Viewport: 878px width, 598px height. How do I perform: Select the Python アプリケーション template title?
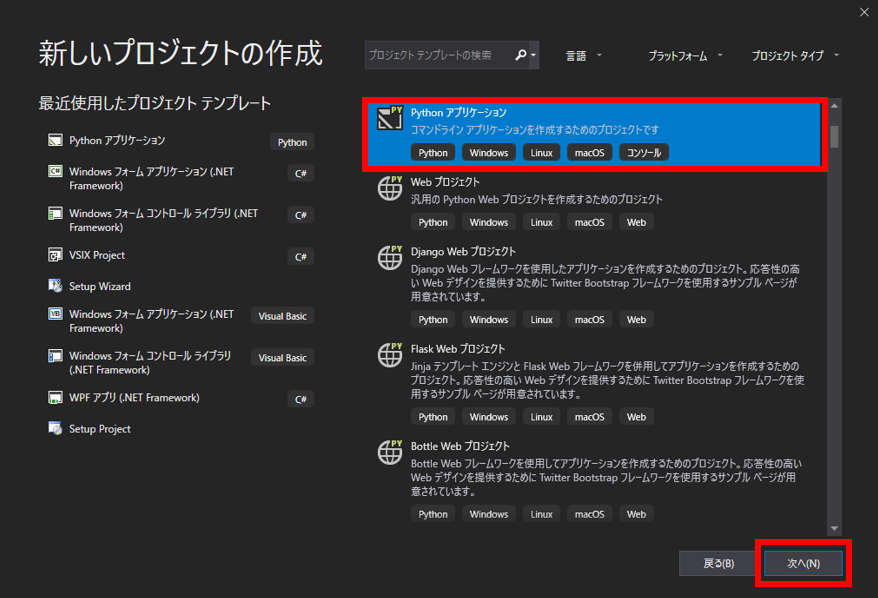pyautogui.click(x=459, y=113)
